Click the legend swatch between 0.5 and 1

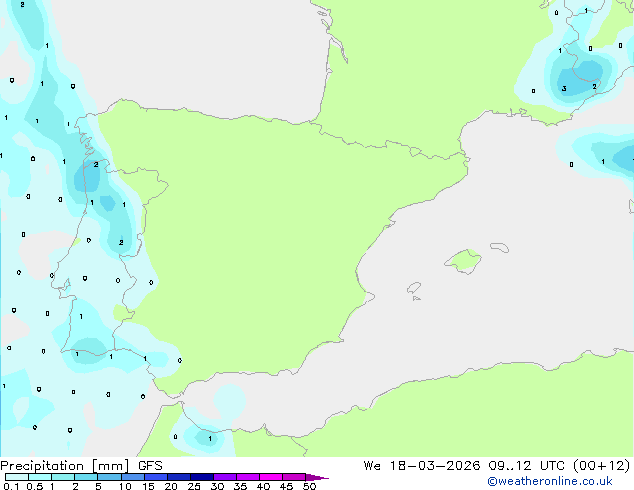click(x=40, y=477)
